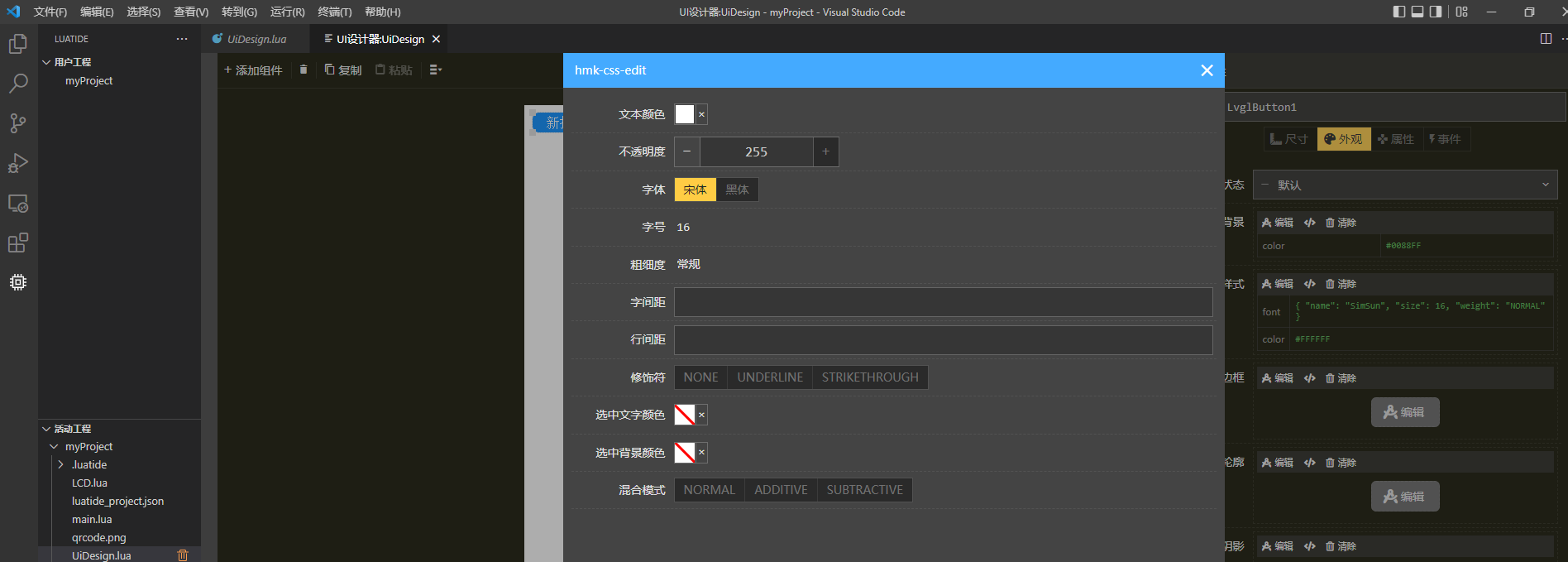Screen dimensions: 1568x562
Task: Open the align menu icon in designer toolbar
Action: pos(435,70)
